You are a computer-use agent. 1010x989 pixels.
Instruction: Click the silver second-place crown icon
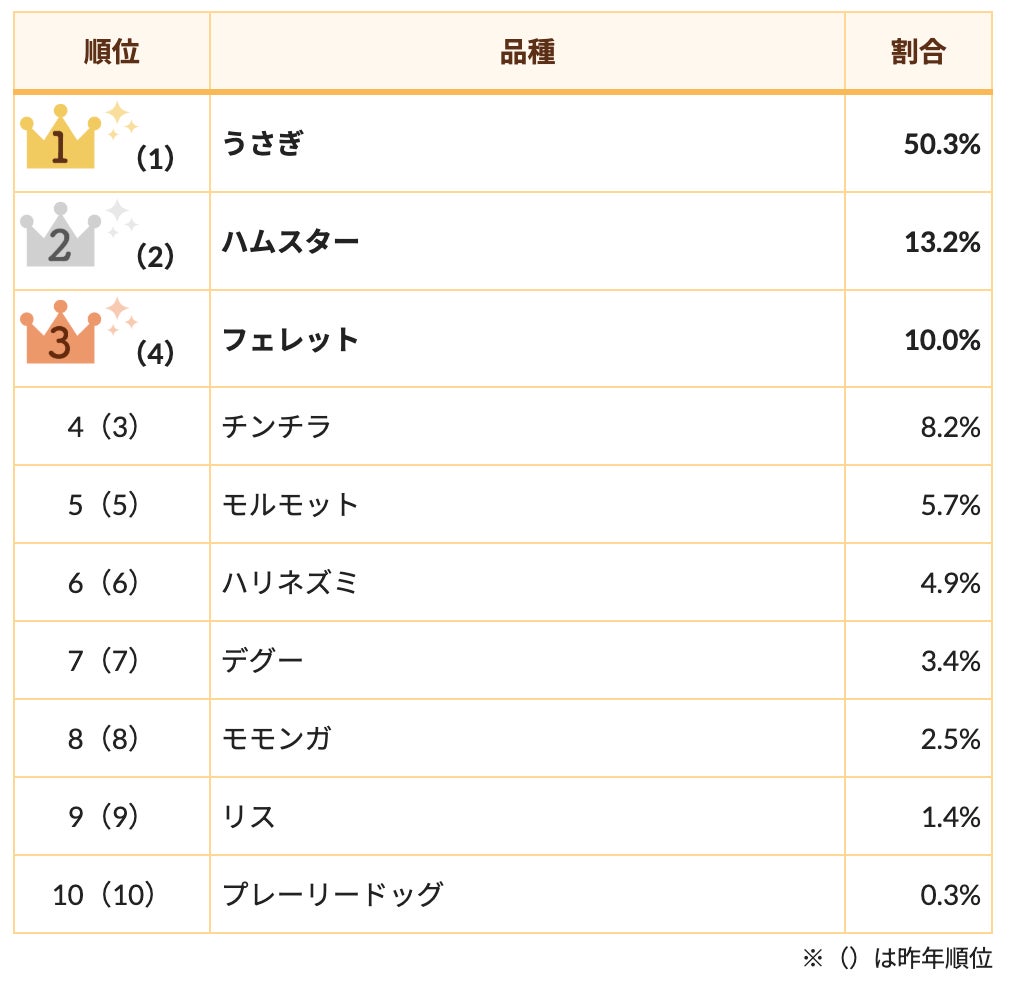point(60,239)
